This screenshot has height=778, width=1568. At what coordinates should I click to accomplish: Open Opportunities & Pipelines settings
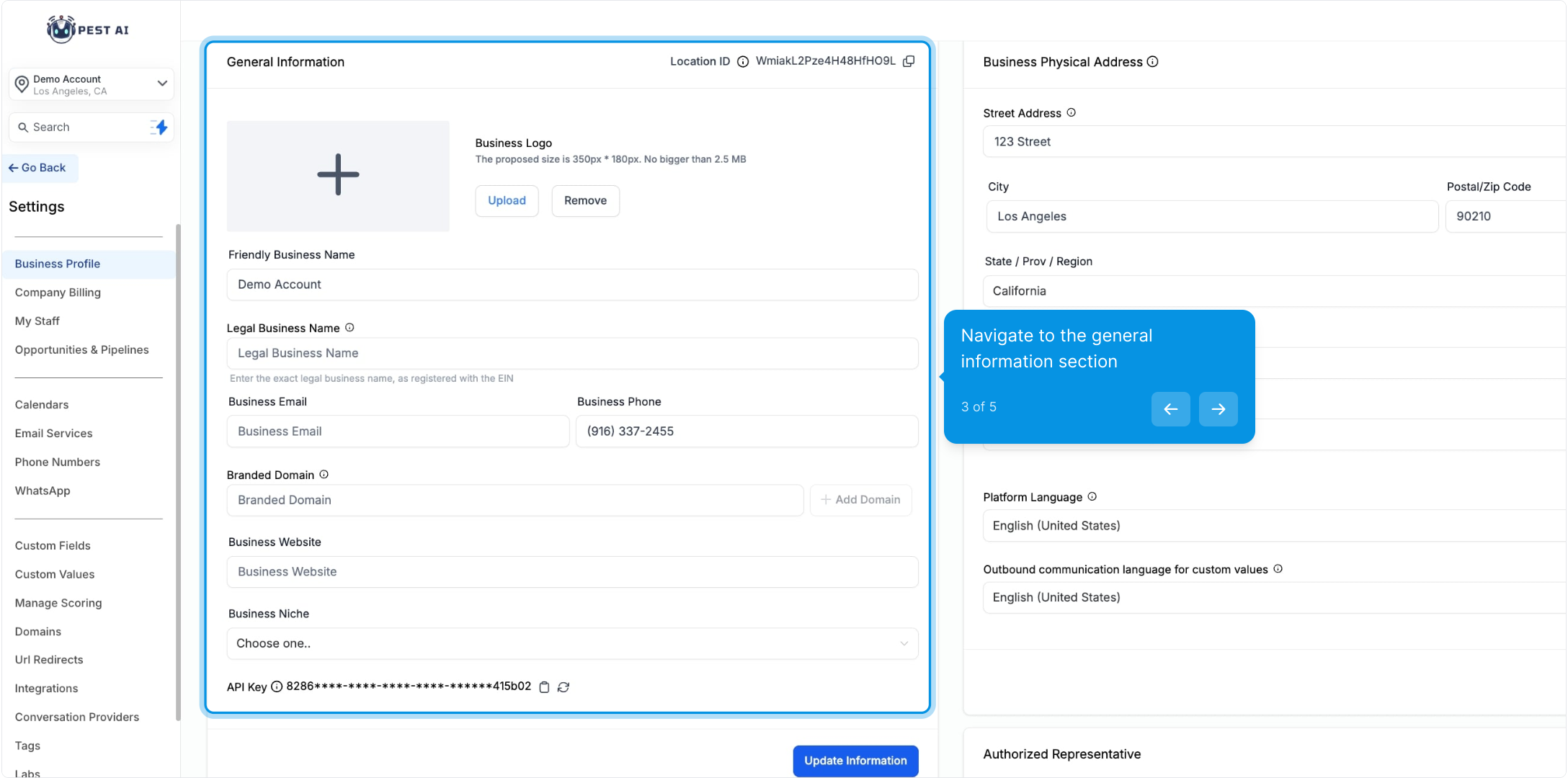point(82,350)
